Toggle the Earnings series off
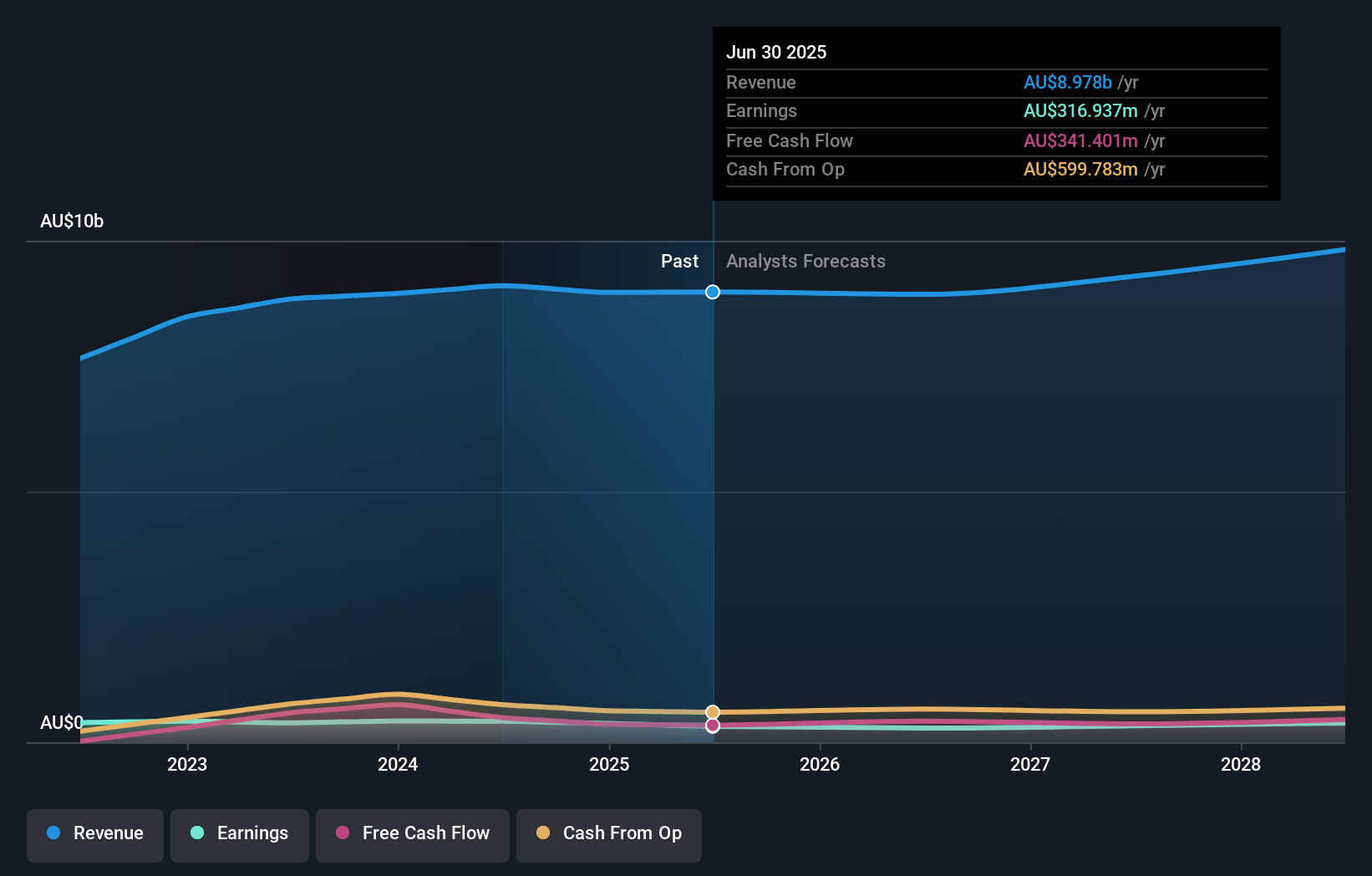This screenshot has width=1372, height=876. click(239, 833)
